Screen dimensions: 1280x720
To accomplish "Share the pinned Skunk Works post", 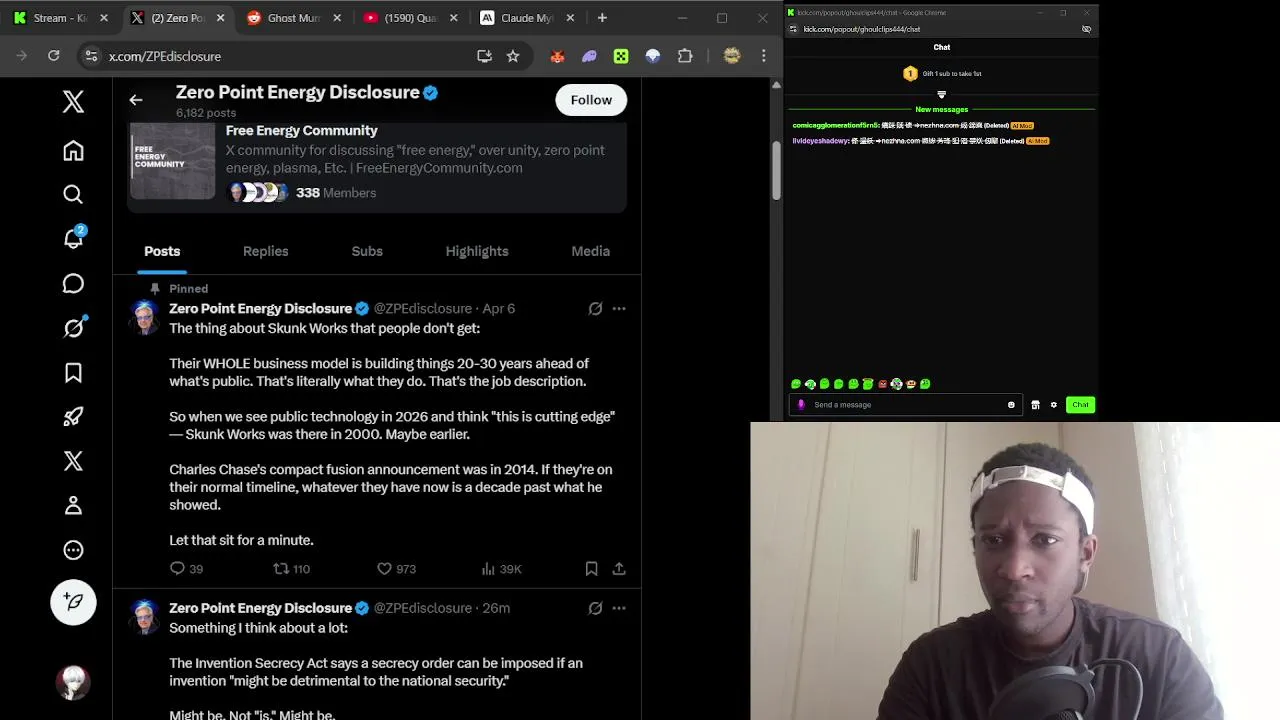I will click(x=619, y=569).
